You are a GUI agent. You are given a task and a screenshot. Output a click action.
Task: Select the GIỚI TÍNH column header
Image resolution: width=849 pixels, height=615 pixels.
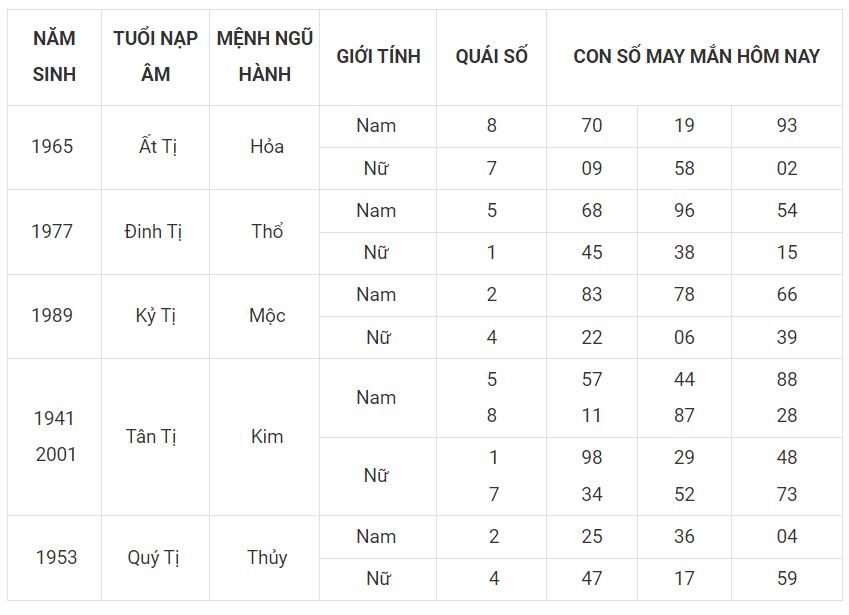pos(378,57)
